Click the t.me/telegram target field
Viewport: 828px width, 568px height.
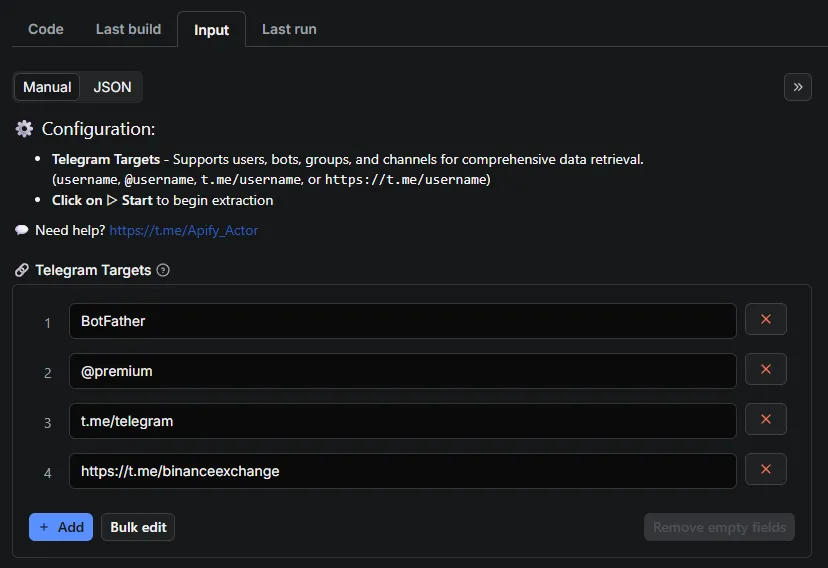pyautogui.click(x=402, y=421)
